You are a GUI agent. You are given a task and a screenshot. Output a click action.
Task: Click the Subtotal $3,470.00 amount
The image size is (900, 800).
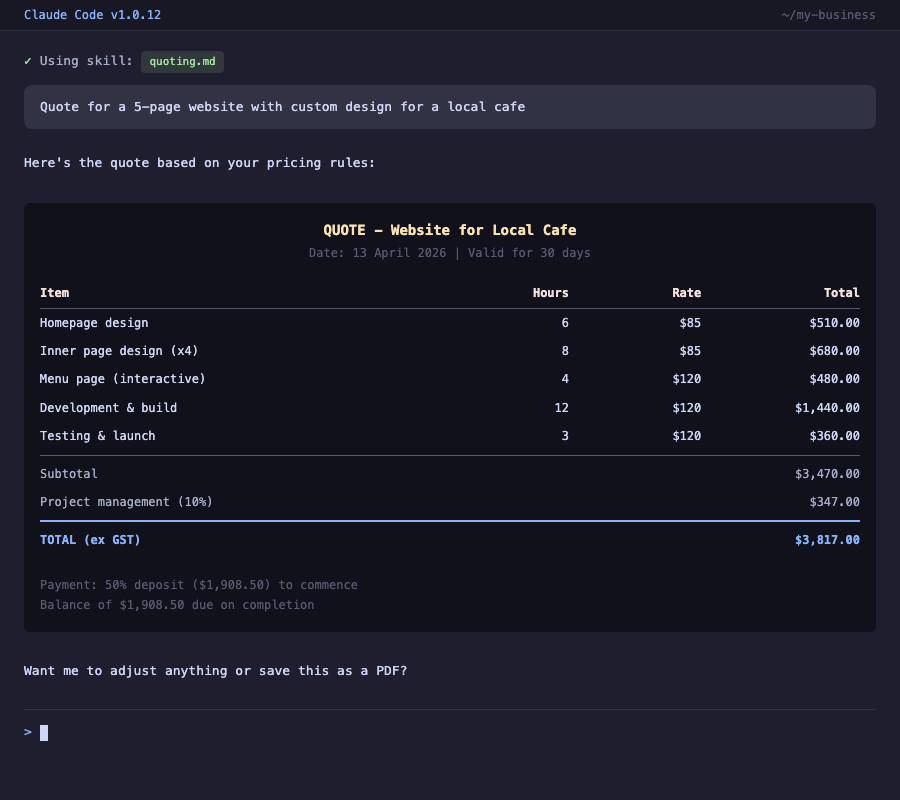click(827, 473)
